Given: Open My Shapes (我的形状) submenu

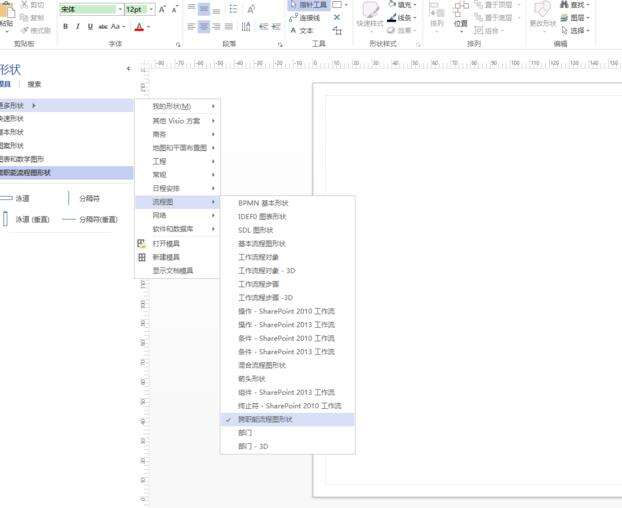Looking at the screenshot, I should pos(177,106).
